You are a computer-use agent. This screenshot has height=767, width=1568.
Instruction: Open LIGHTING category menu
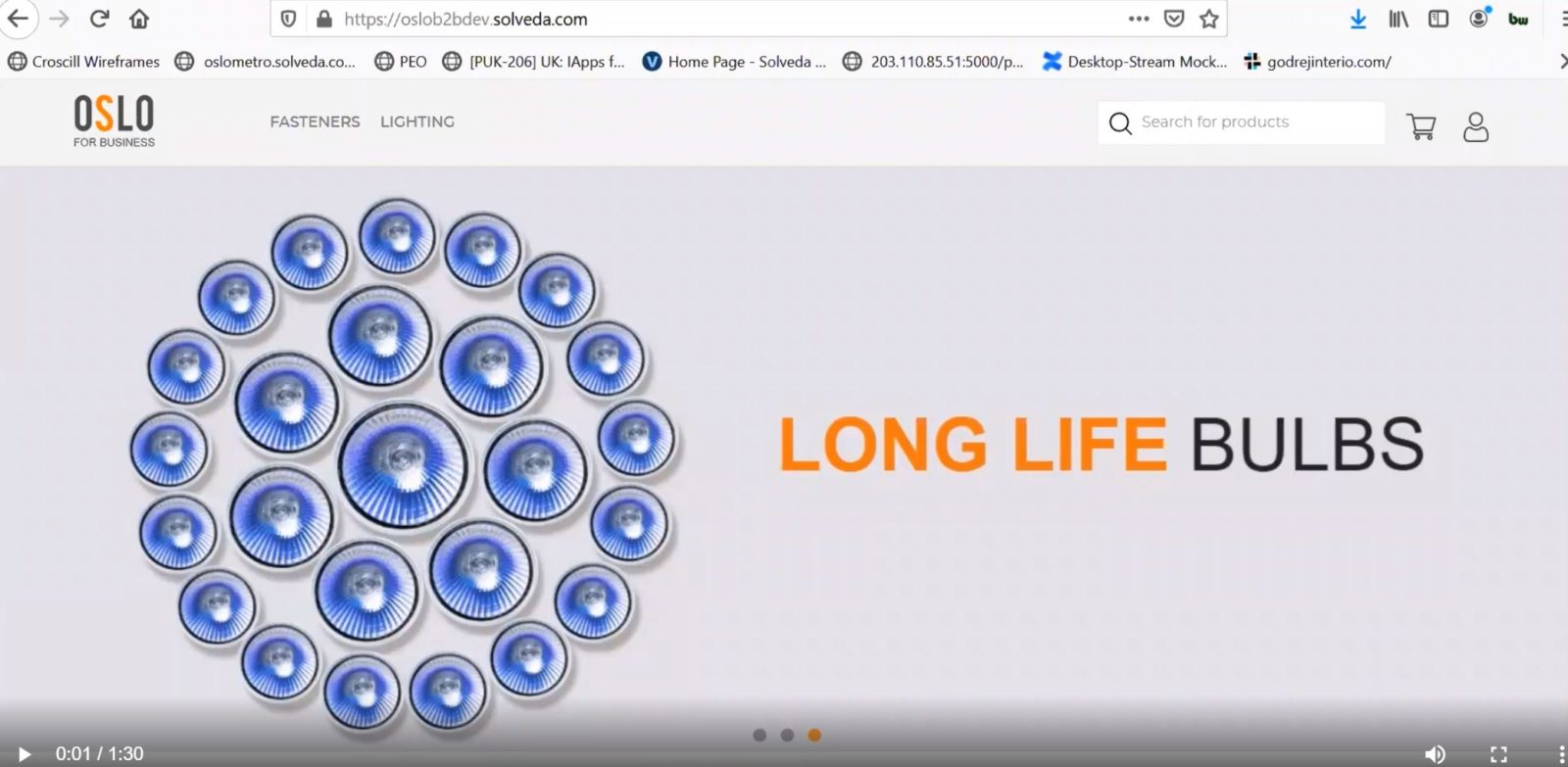point(417,121)
